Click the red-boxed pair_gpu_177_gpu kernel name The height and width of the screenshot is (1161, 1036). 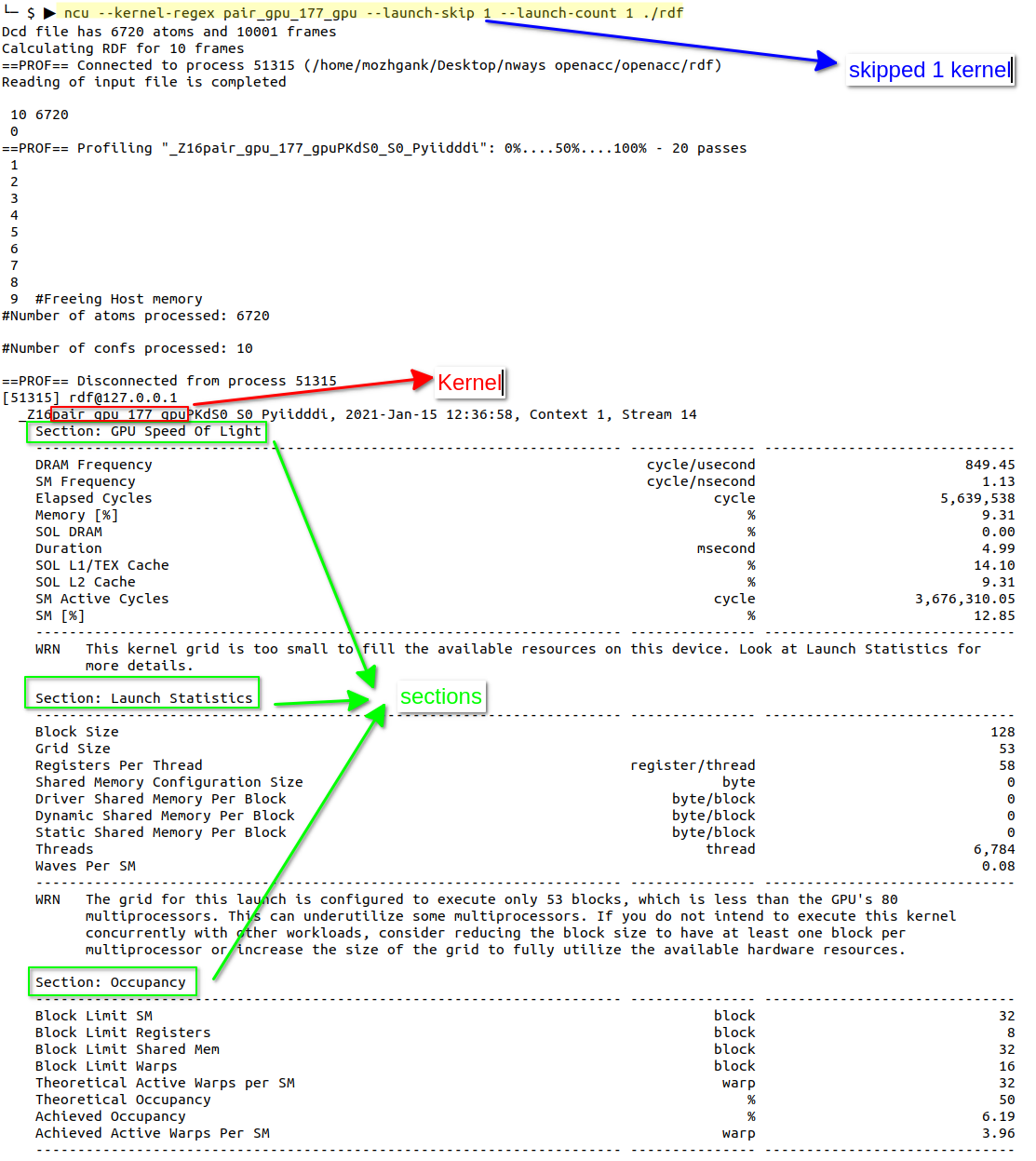[x=120, y=414]
